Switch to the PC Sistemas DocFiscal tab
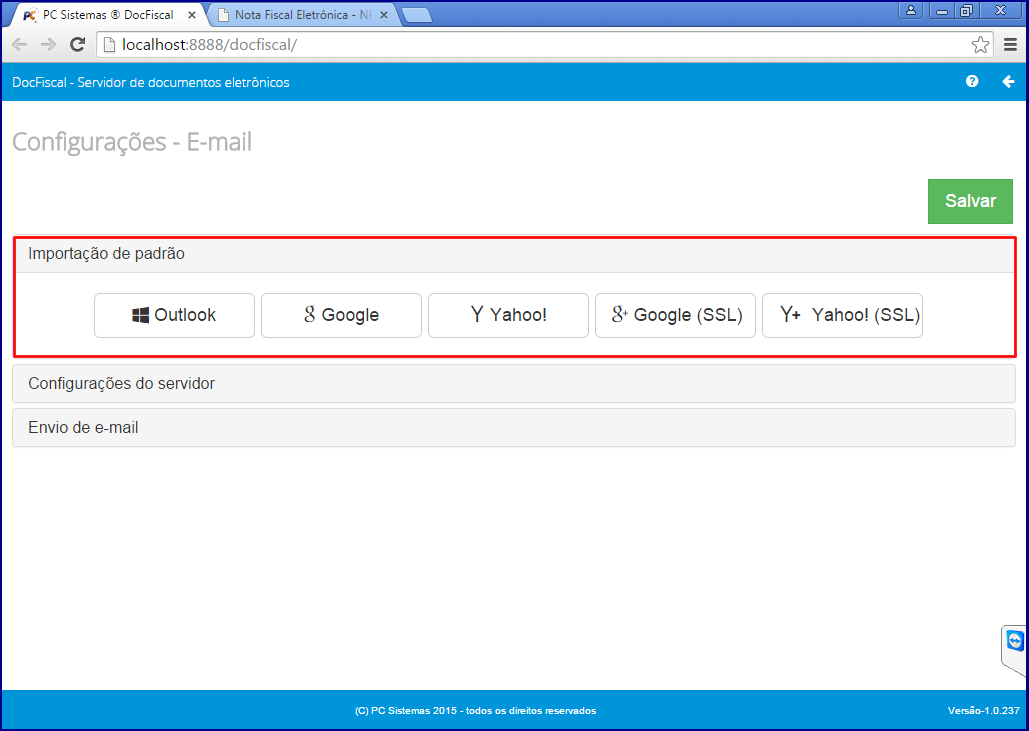Viewport: 1029px width, 731px height. 108,14
